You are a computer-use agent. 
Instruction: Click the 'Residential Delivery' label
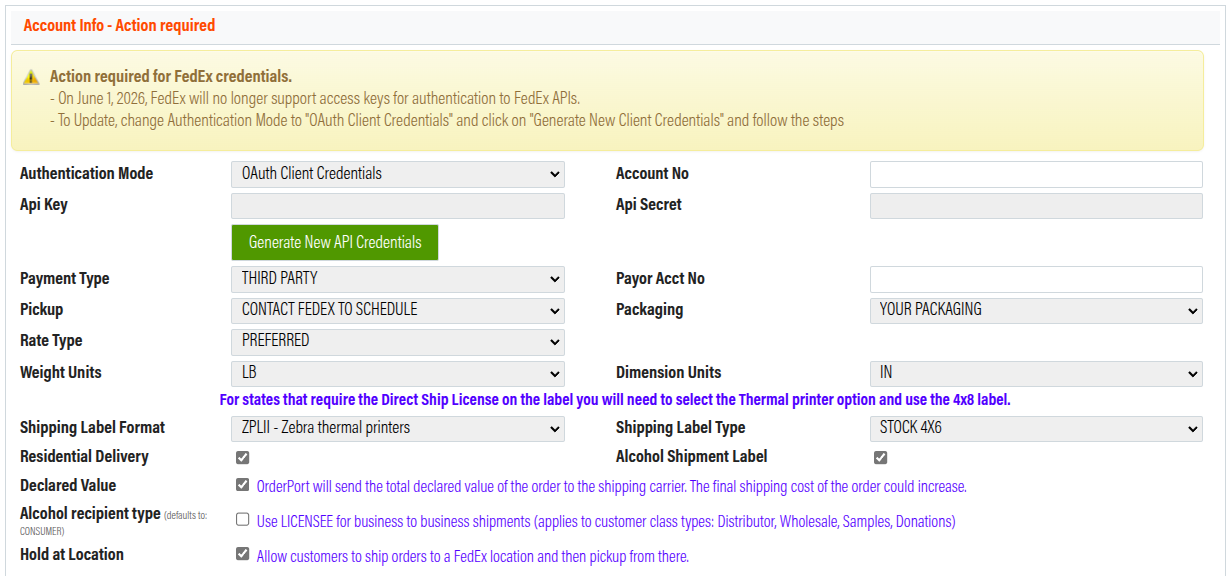coord(84,457)
